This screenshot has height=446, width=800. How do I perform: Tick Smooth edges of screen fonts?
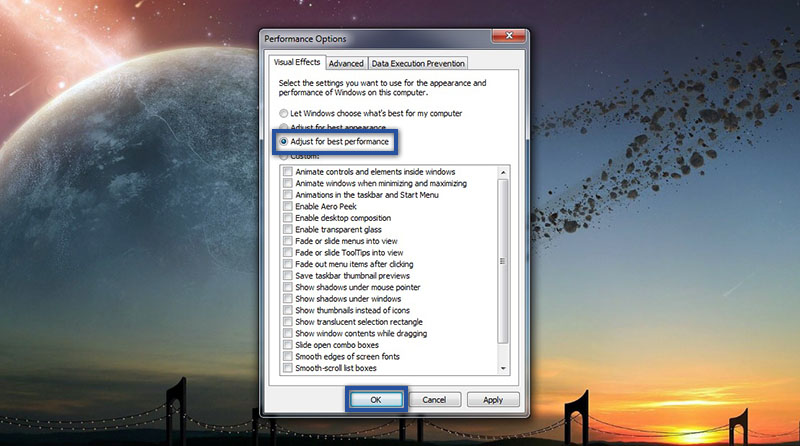pos(289,356)
